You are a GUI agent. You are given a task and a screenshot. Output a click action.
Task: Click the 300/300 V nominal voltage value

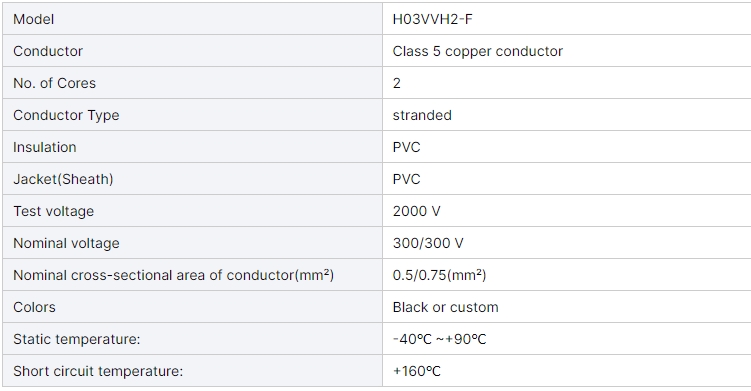coord(428,243)
